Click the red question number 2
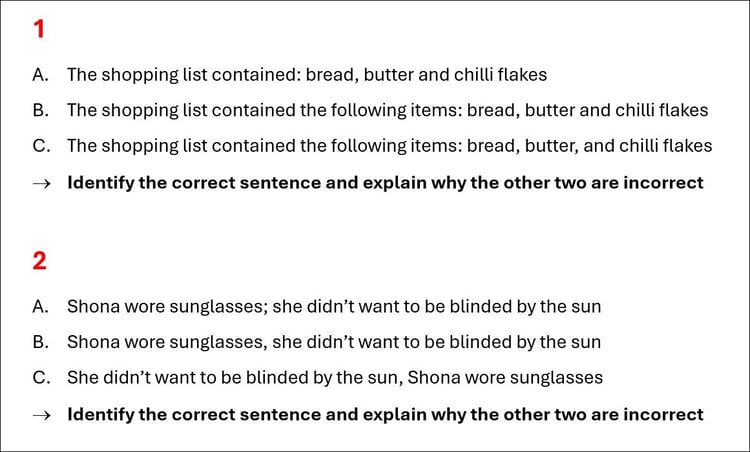This screenshot has width=750, height=452. click(39, 261)
